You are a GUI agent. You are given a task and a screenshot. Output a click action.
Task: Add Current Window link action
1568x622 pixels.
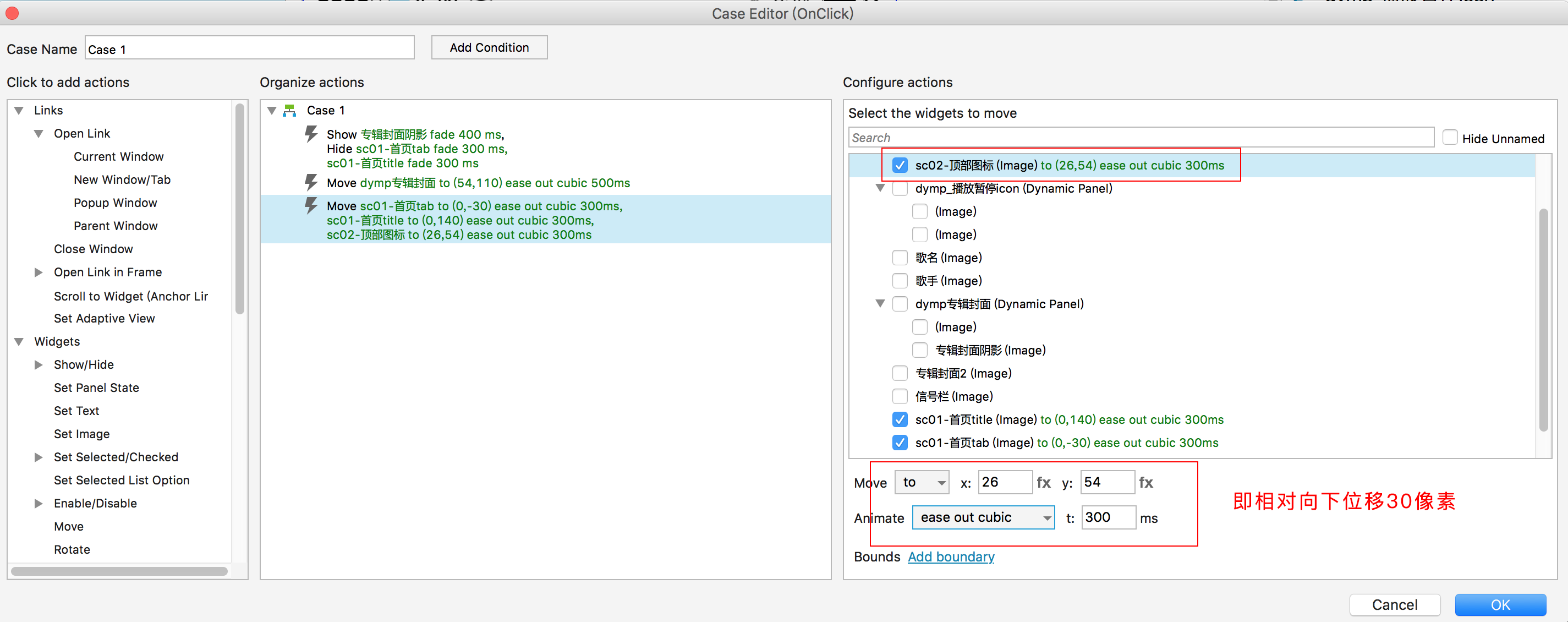119,156
